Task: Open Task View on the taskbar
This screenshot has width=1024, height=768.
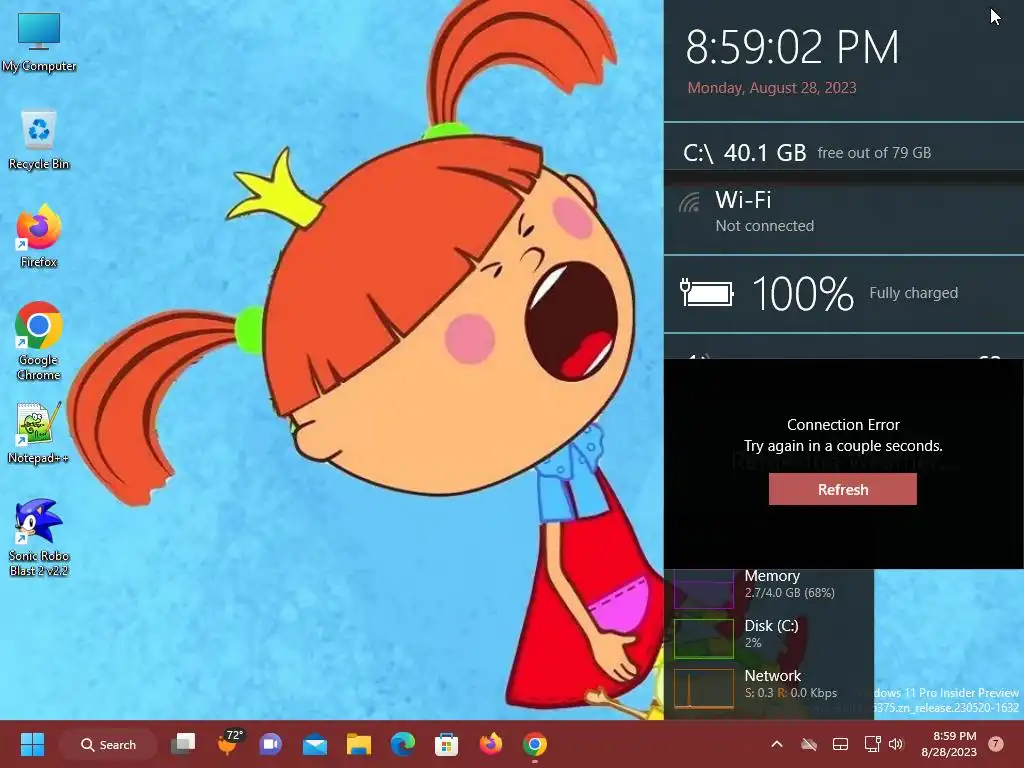Action: tap(183, 744)
